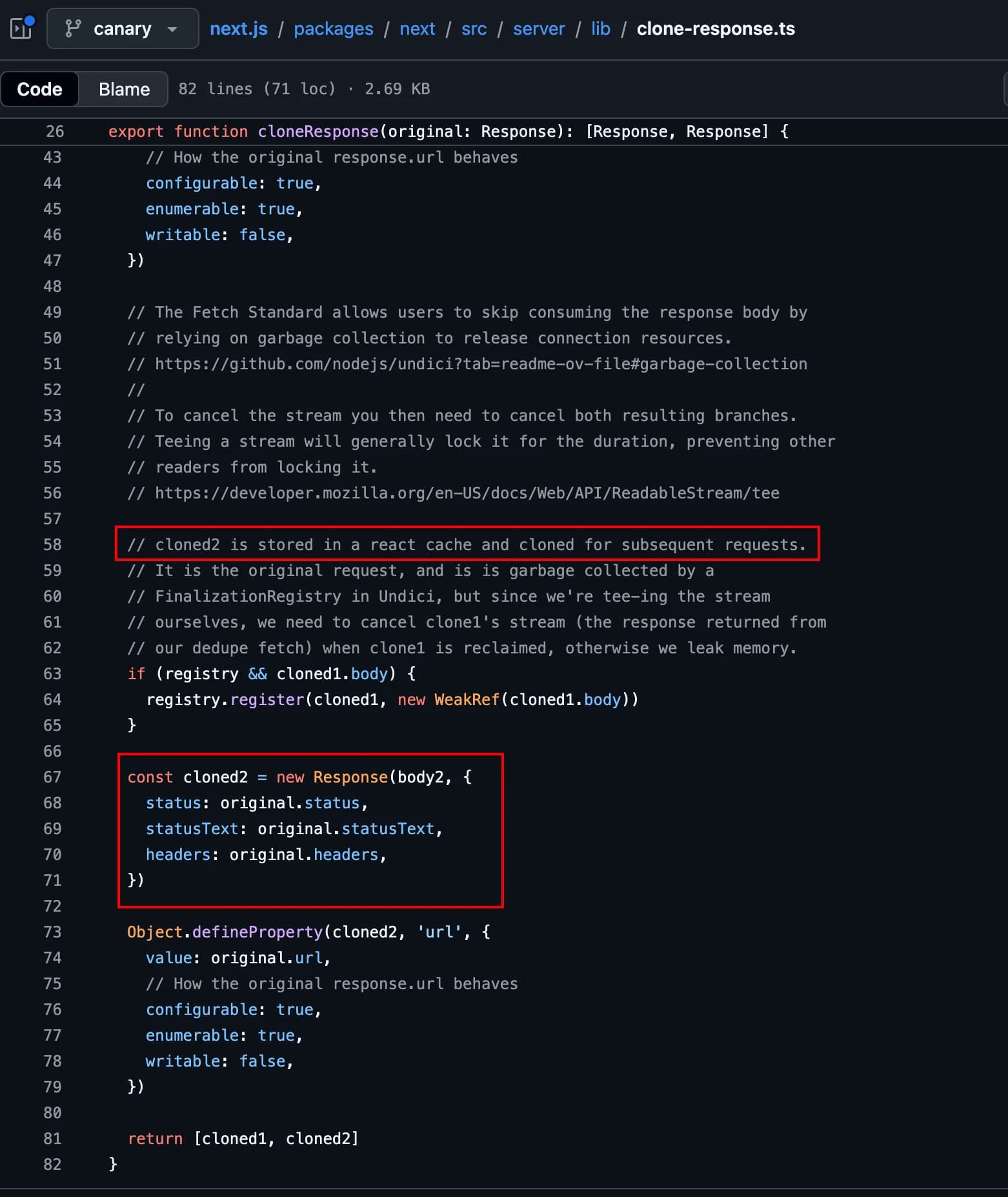Open the packages folder in breadcrumb
The image size is (1008, 1197).
333,28
